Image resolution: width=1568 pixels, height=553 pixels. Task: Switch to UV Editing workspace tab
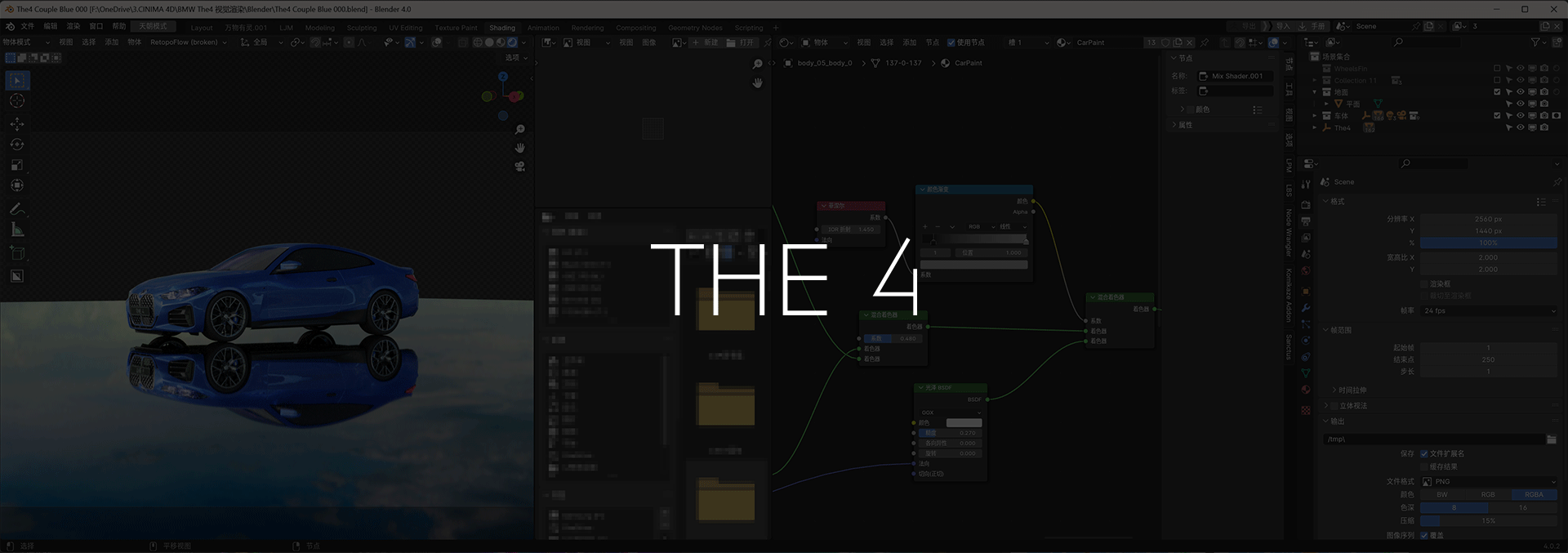click(x=405, y=28)
